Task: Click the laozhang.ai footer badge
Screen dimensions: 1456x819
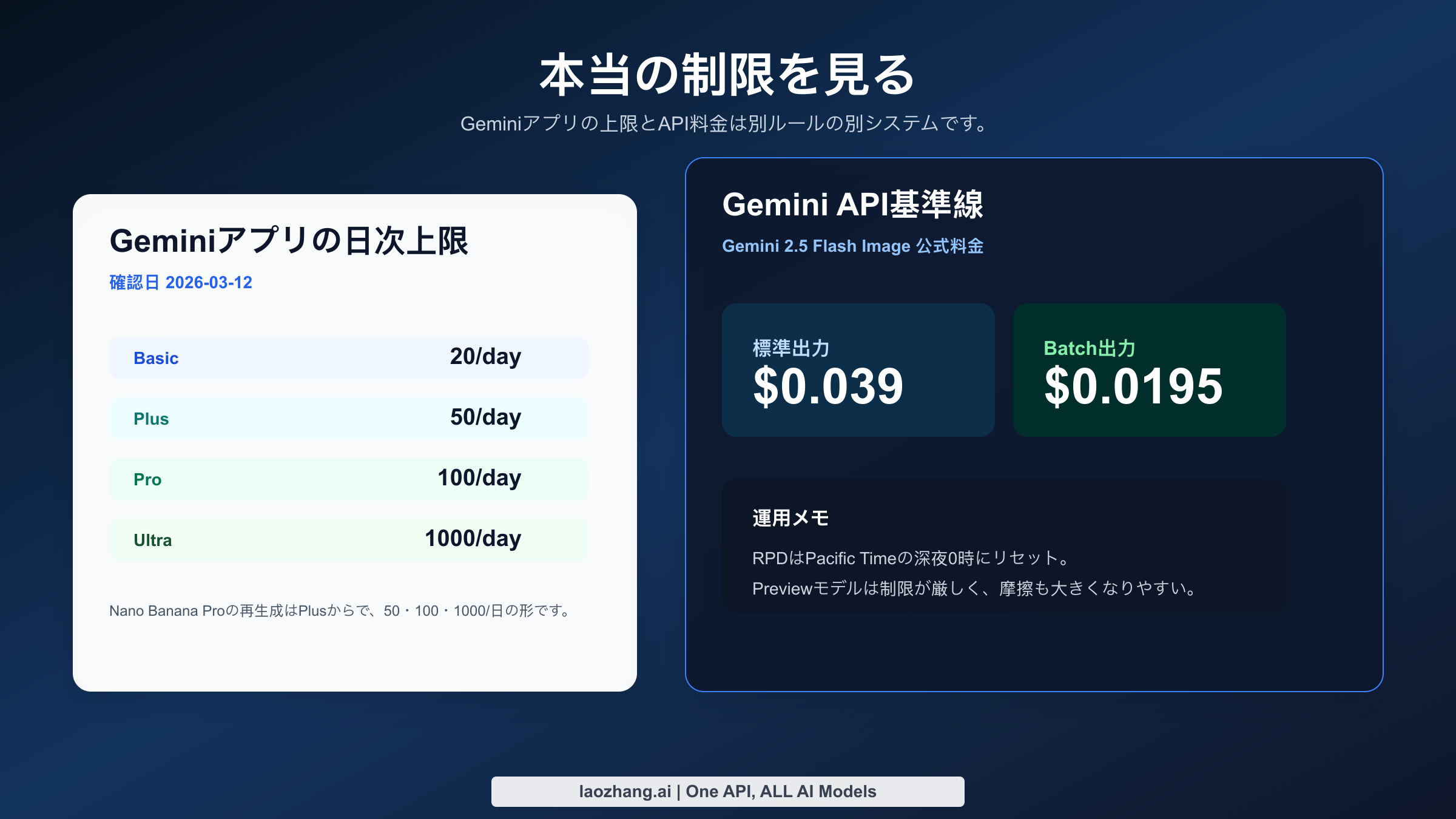Action: pyautogui.click(x=727, y=791)
